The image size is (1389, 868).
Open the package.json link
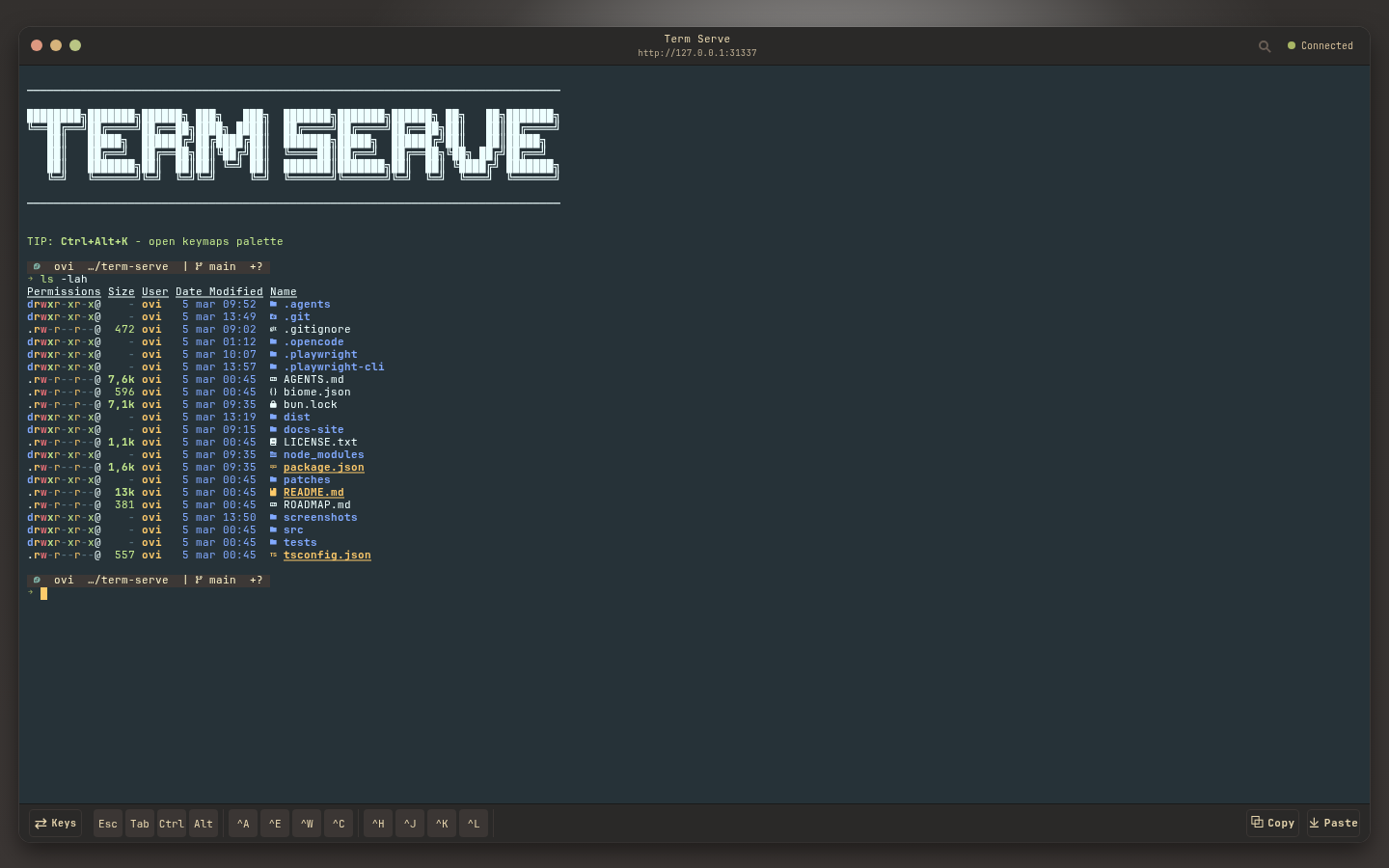point(323,467)
